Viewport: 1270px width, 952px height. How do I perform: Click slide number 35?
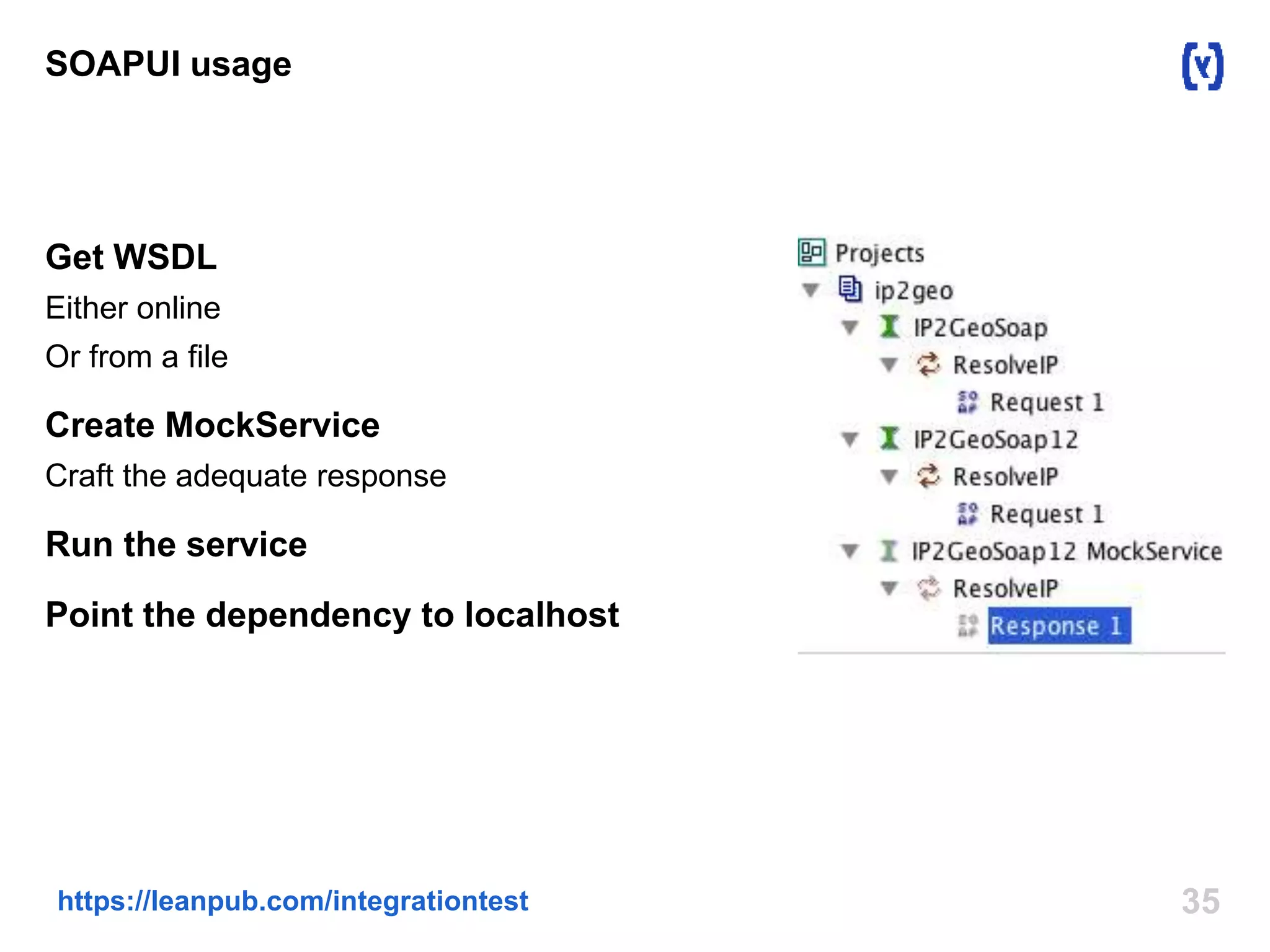click(x=1200, y=901)
